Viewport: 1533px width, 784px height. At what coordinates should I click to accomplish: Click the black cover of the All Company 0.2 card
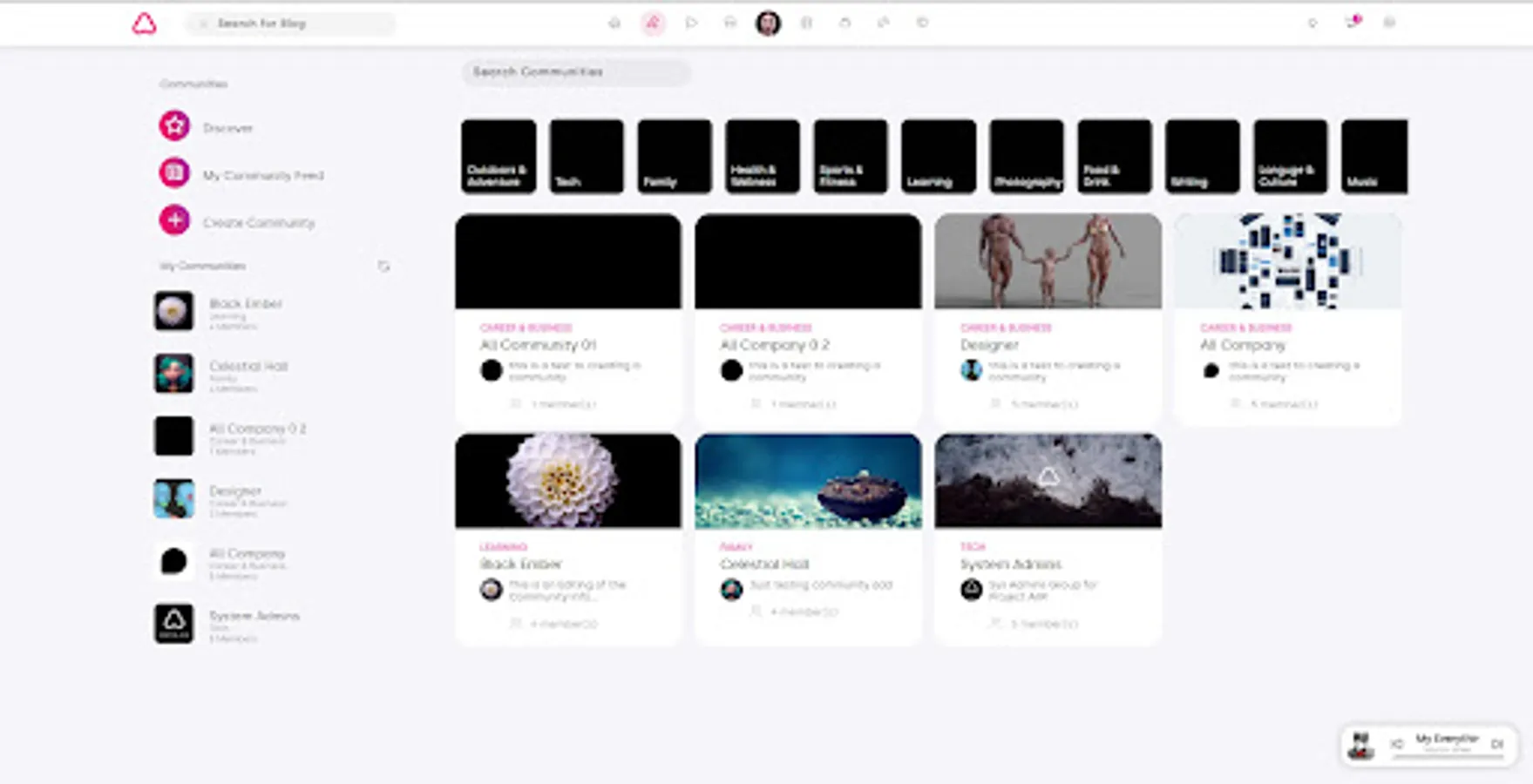[808, 261]
